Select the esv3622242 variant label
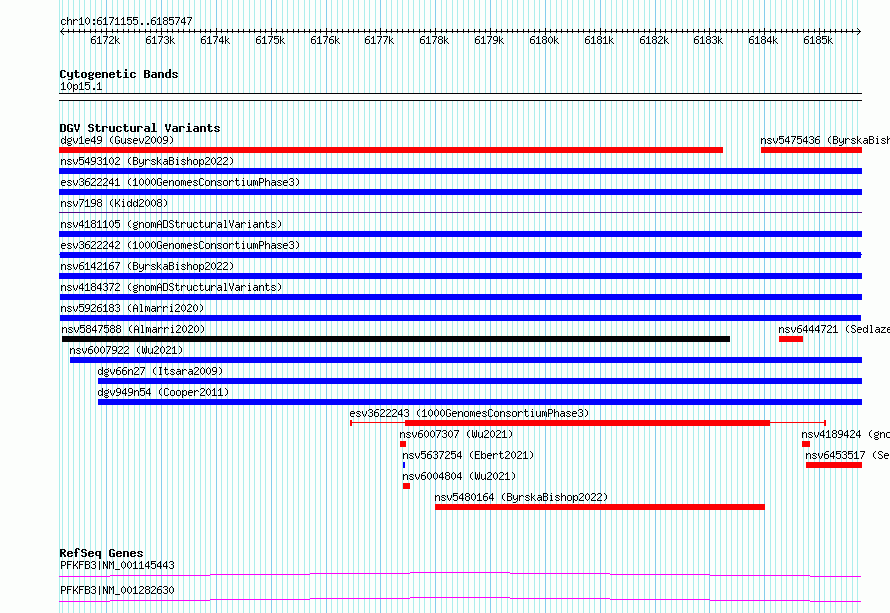 coord(180,245)
